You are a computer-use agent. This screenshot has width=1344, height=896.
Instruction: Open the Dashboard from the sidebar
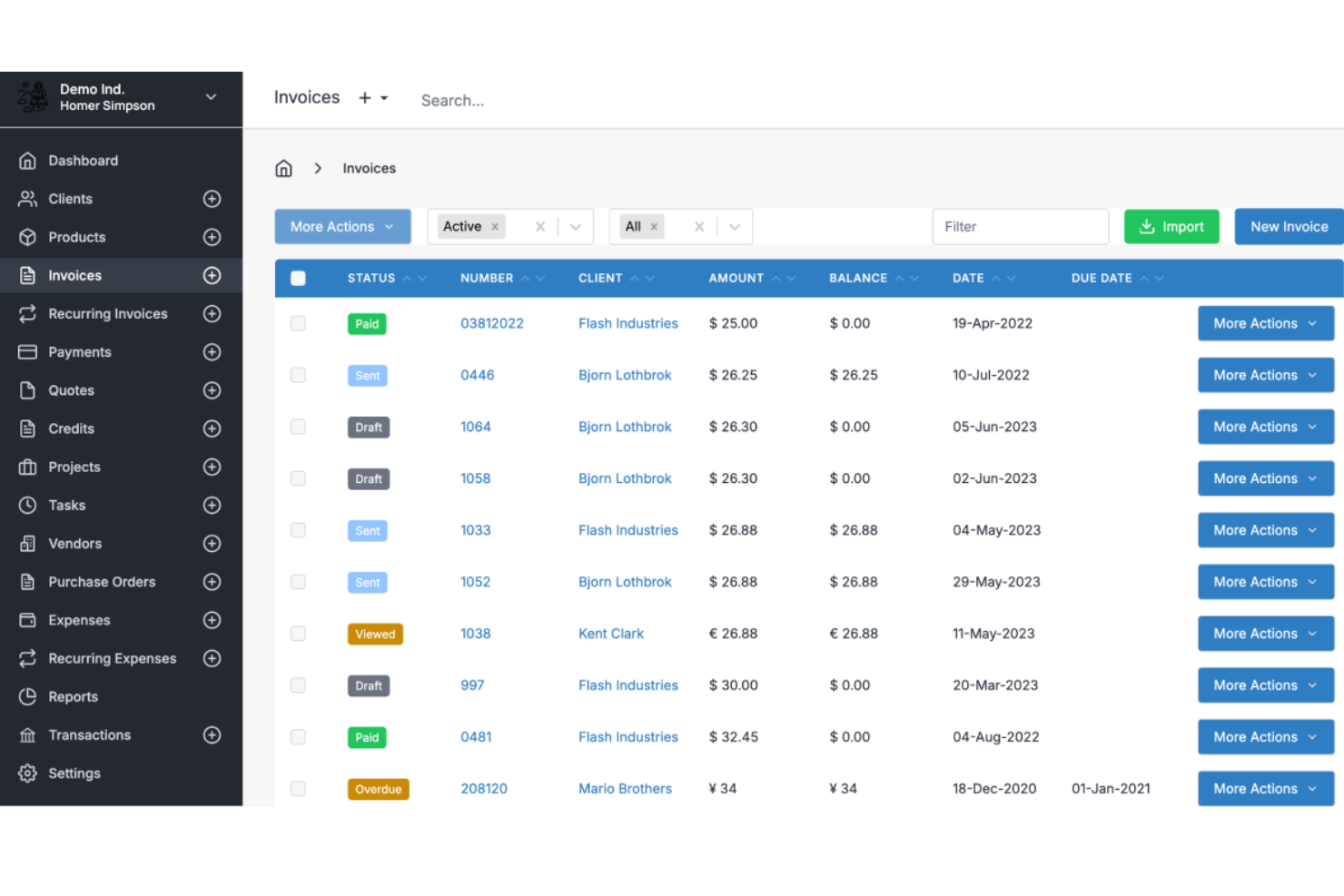83,160
